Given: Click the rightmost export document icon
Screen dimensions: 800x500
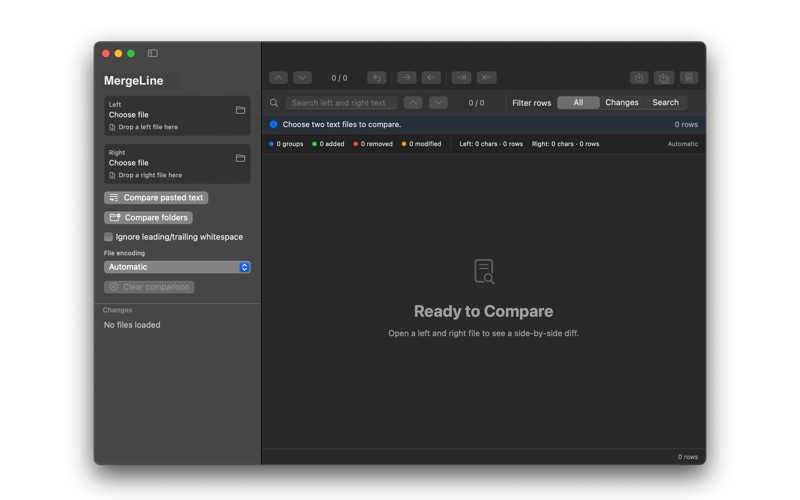Looking at the screenshot, I should 689,78.
